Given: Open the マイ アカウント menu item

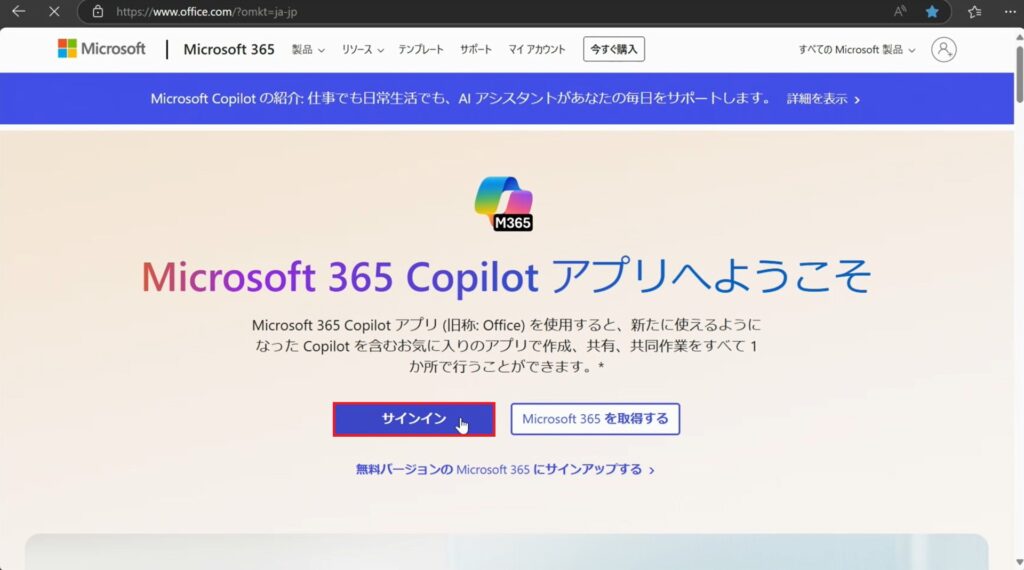Looking at the screenshot, I should tap(537, 50).
